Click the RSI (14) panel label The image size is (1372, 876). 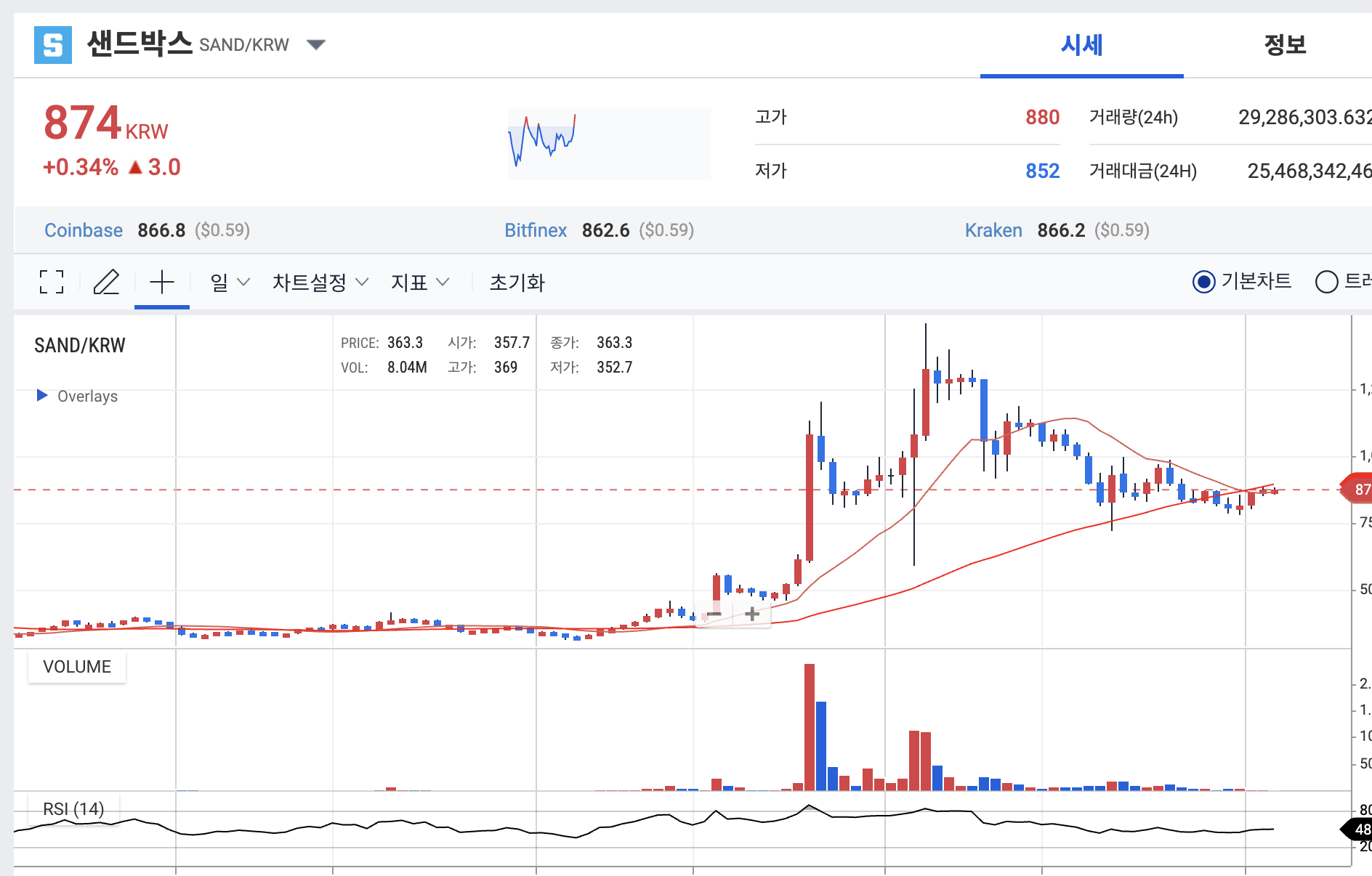(x=73, y=808)
